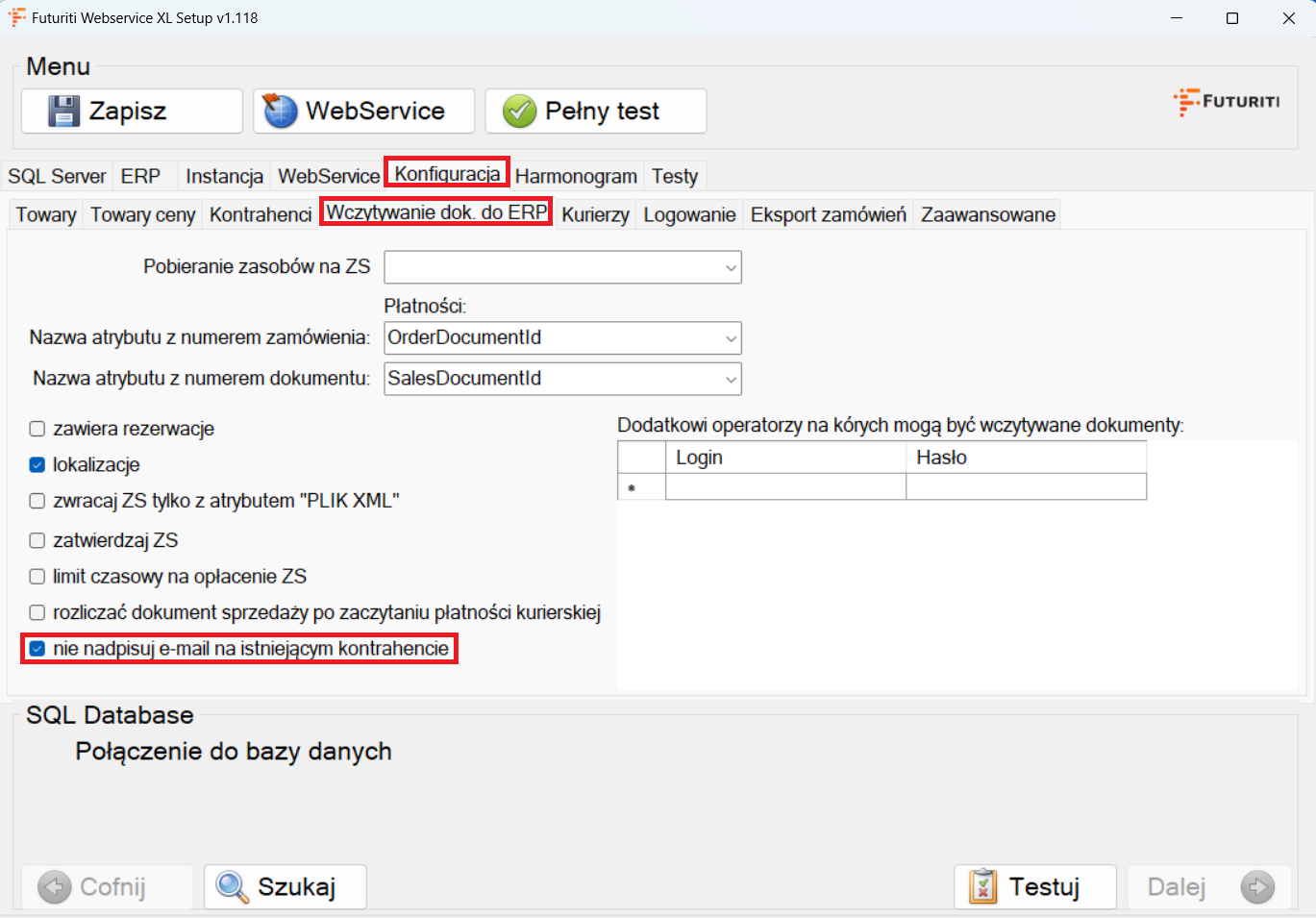
Task: Check 'limit czasowy na opłacenie ZS'
Action: pos(37,577)
